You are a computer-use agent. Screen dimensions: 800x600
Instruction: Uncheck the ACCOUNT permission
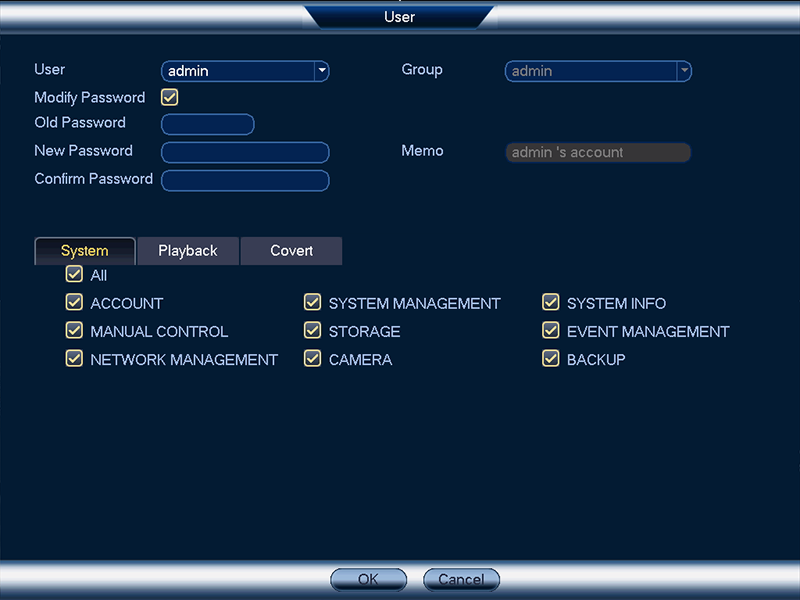(74, 303)
